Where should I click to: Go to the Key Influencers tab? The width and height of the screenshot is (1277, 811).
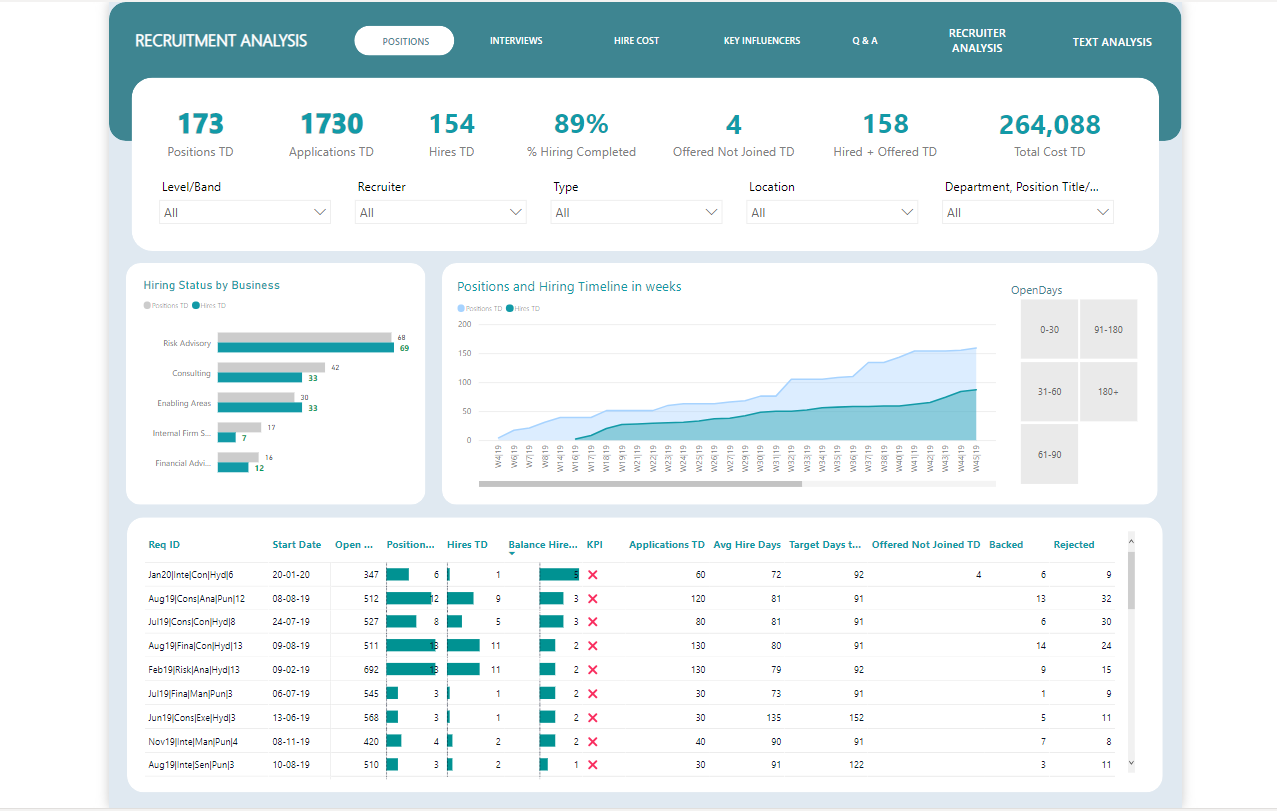pos(762,41)
